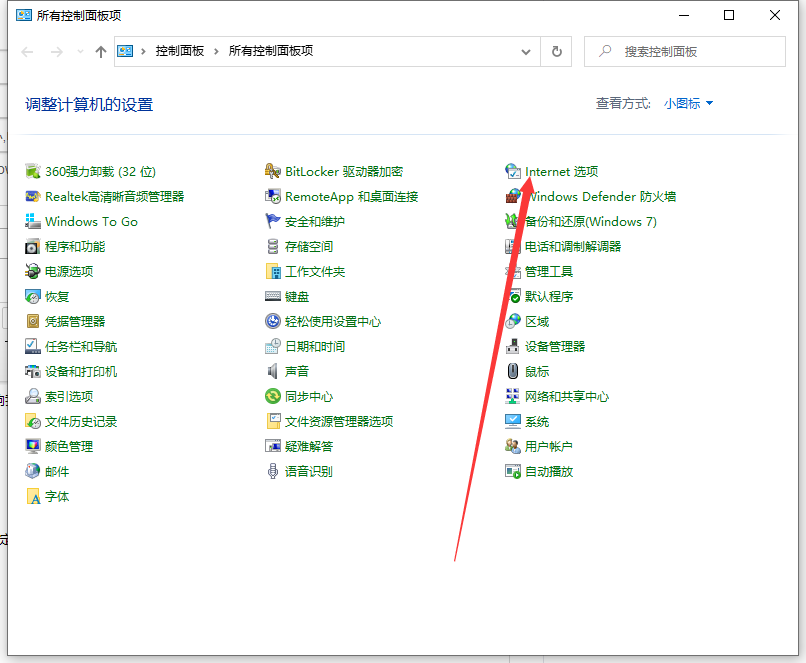Open the 设备管理器 icon
This screenshot has height=663, width=806.
click(x=513, y=347)
